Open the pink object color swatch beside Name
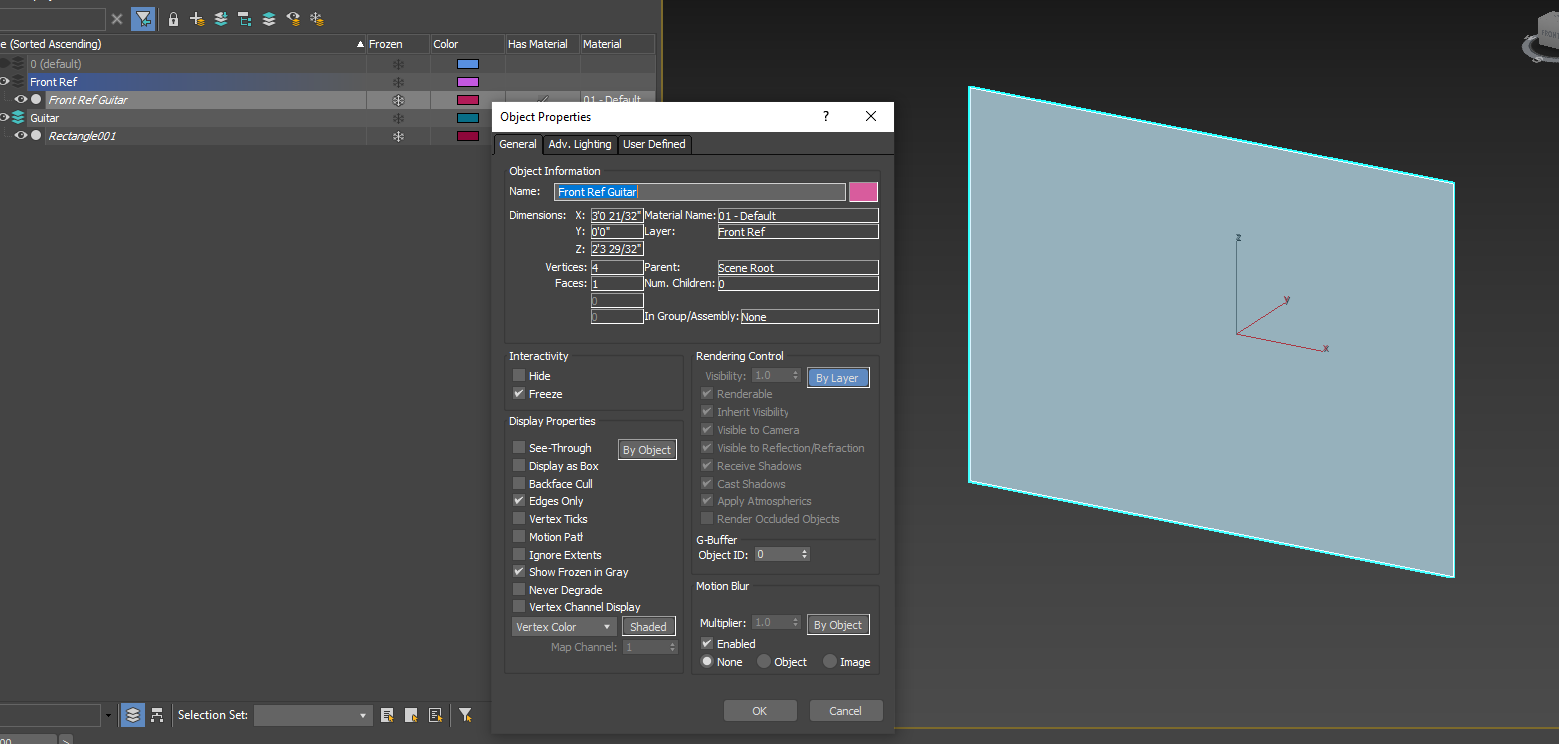1559x744 pixels. (x=863, y=192)
